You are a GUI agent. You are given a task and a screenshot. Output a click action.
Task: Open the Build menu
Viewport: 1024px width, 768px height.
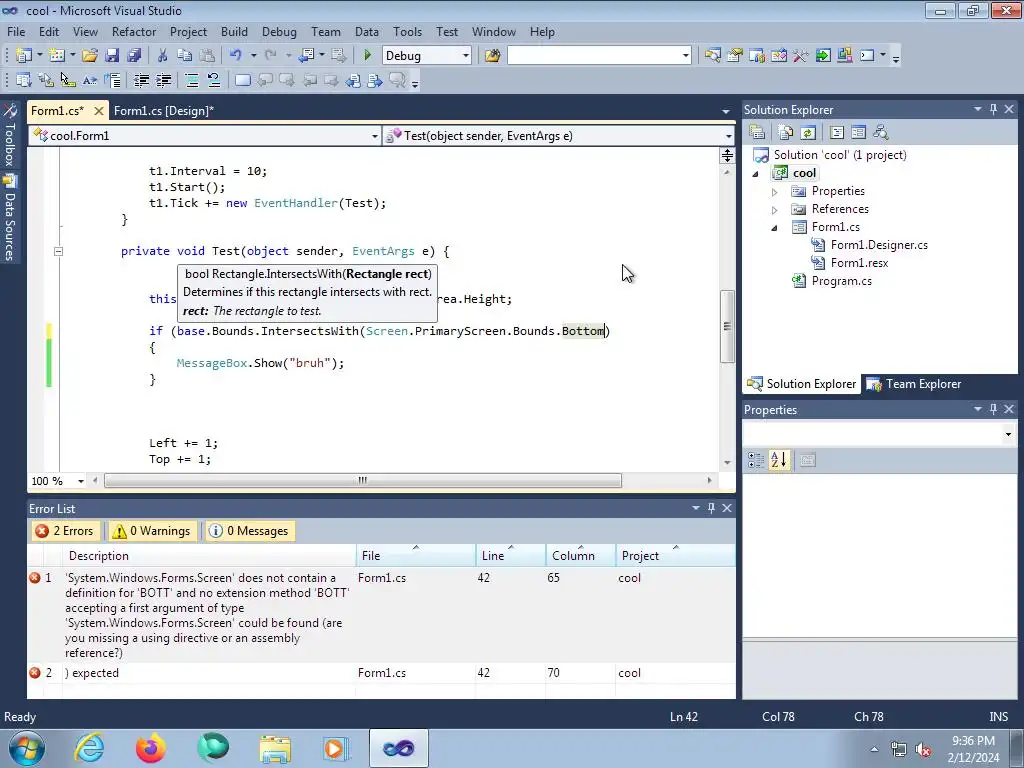click(x=234, y=31)
